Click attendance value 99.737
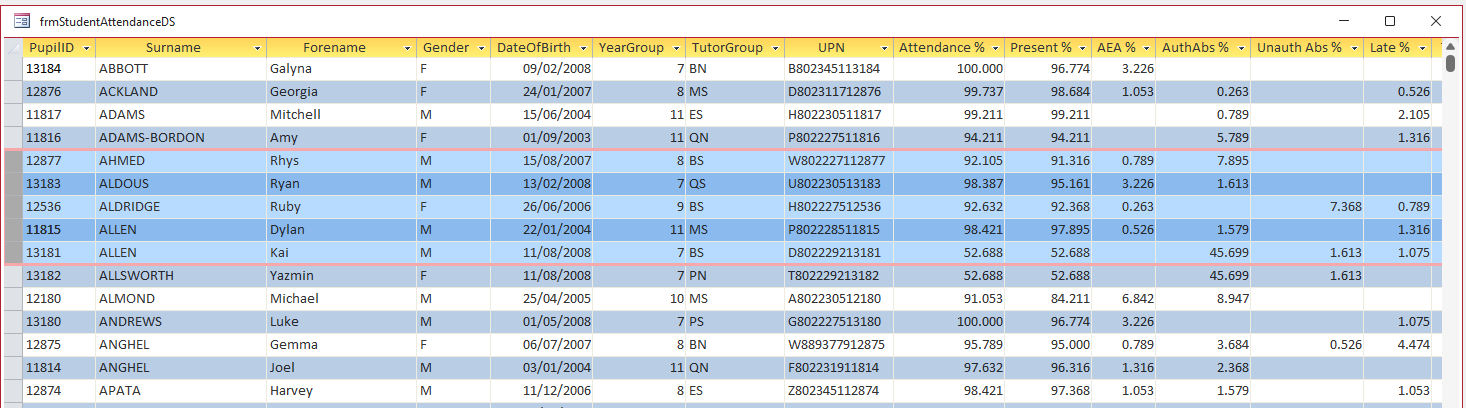The height and width of the screenshot is (408, 1466). 948,92
